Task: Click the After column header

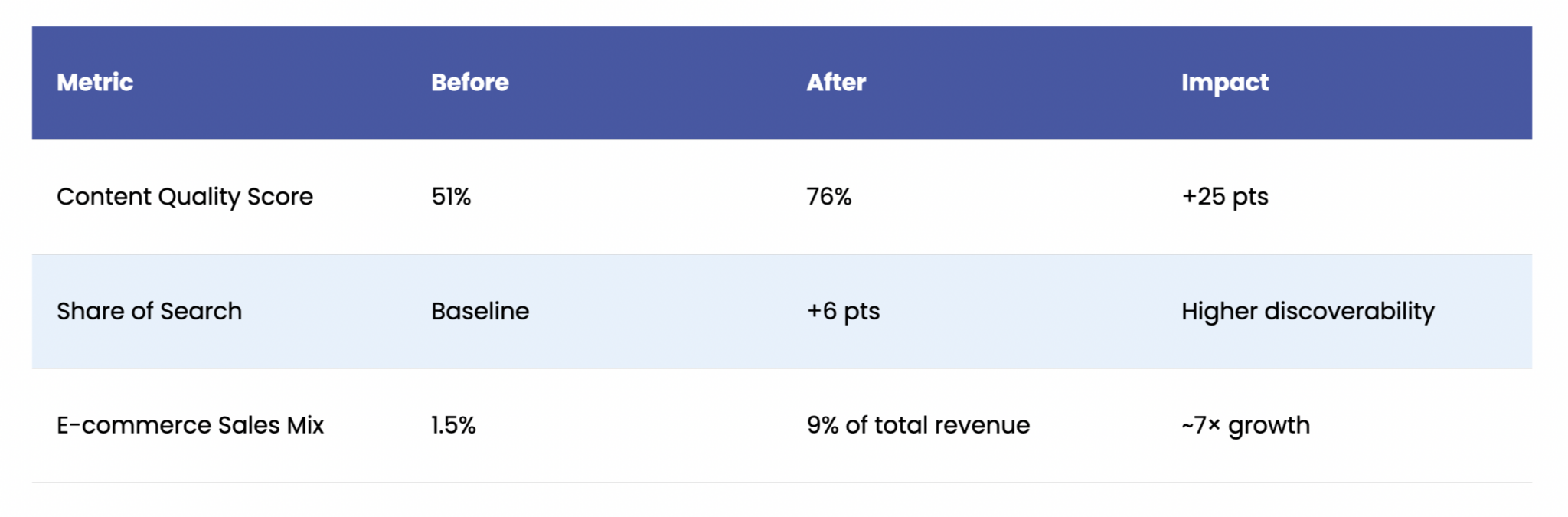Action: (x=836, y=82)
